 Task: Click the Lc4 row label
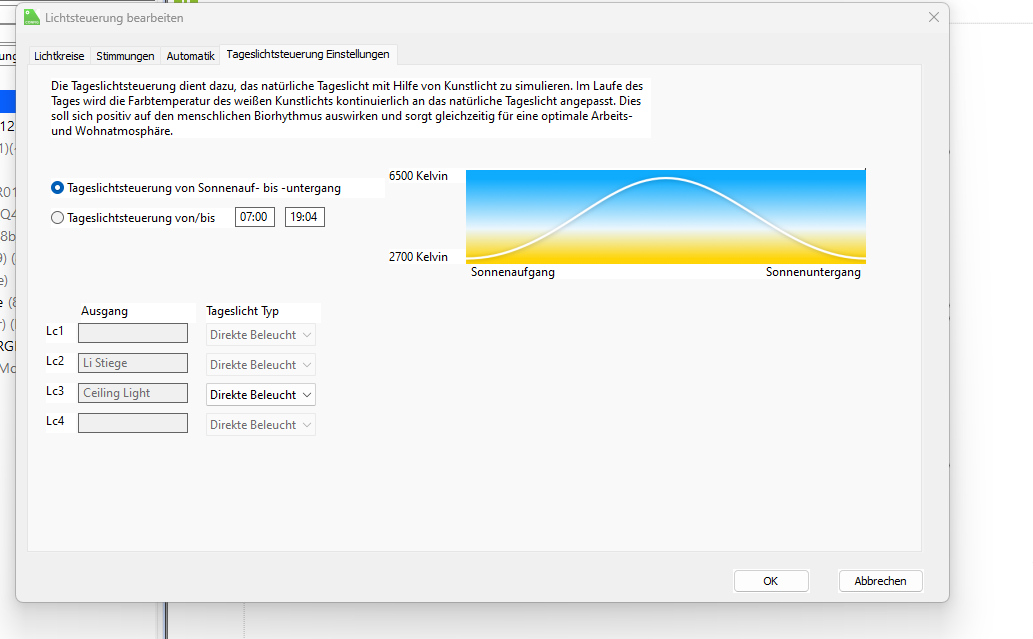pyautogui.click(x=55, y=421)
